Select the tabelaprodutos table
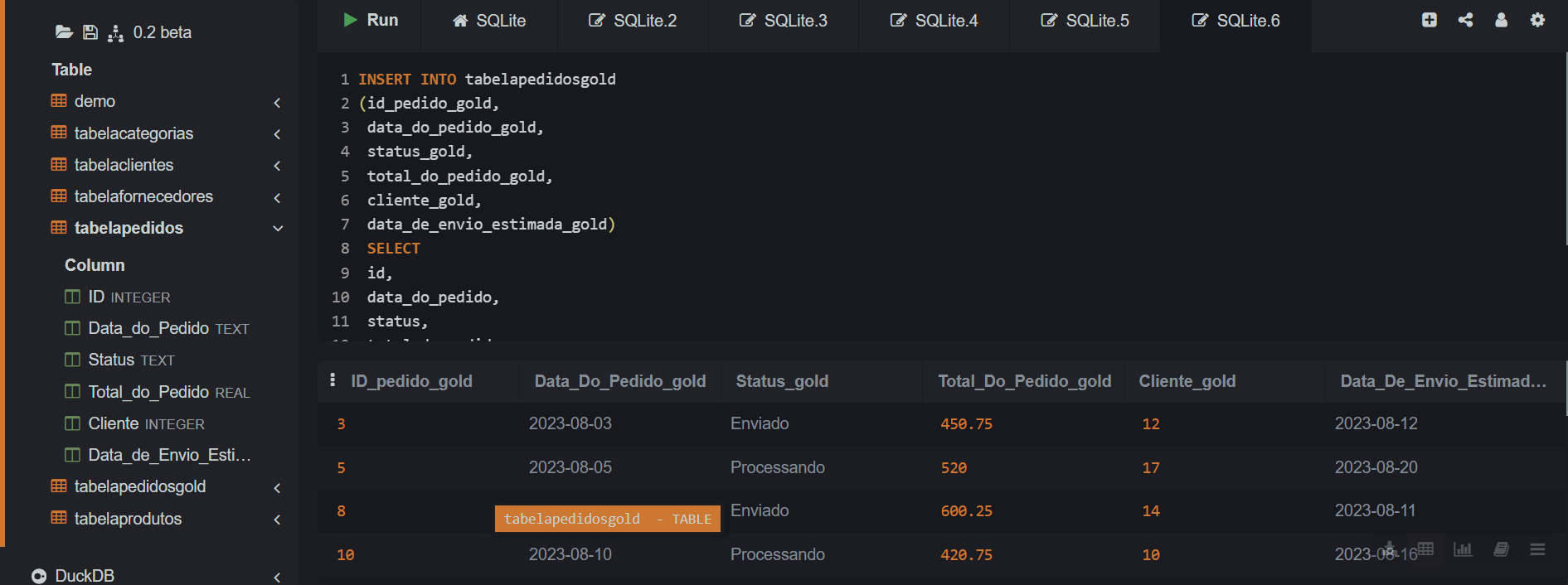Viewport: 1568px width, 585px height. [128, 519]
